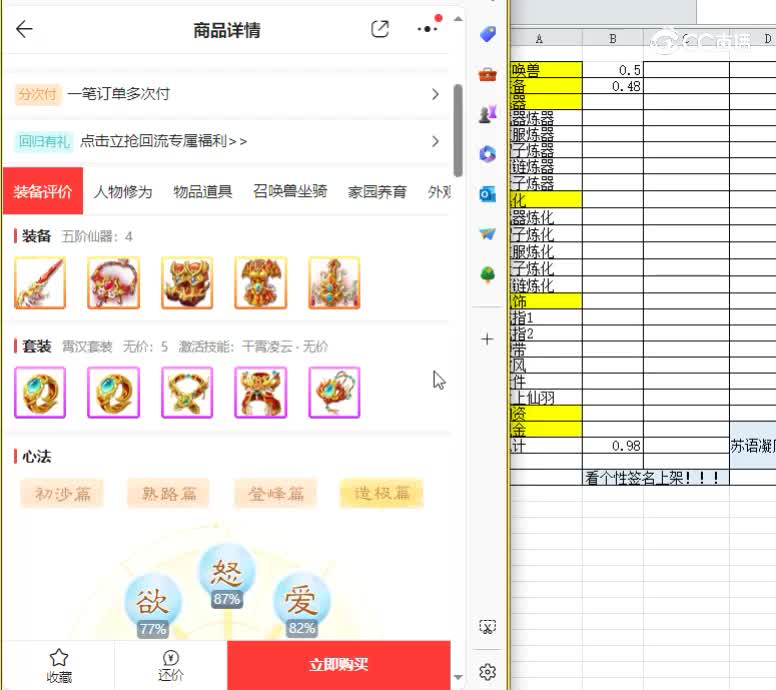776x690 pixels.
Task: Click 立即购买 buy now button
Action: [x=339, y=664]
